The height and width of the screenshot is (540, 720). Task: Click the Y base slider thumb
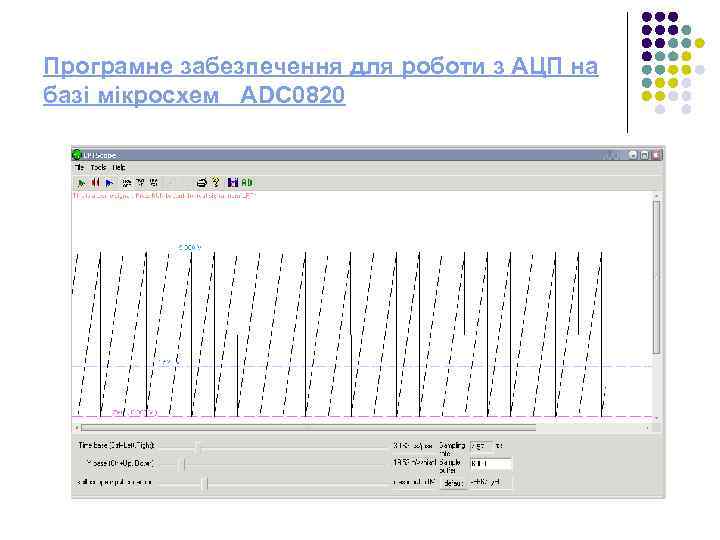coord(184,465)
